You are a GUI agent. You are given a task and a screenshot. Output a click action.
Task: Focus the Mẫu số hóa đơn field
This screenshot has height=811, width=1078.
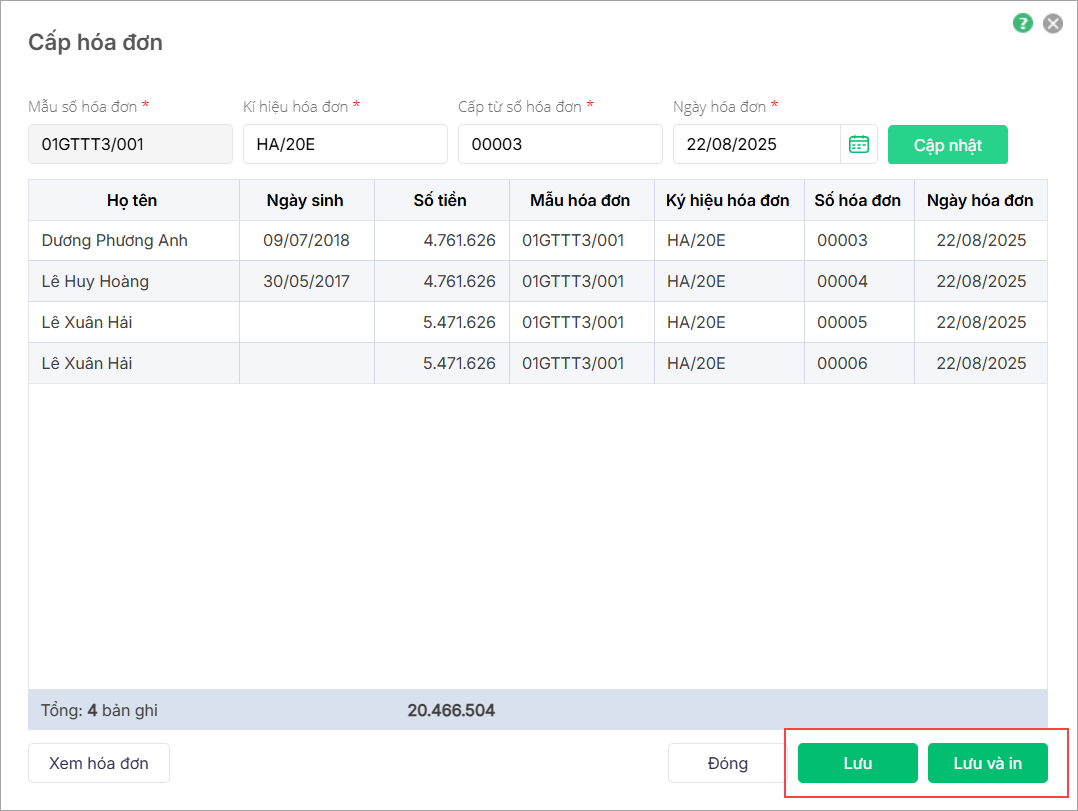[x=131, y=144]
